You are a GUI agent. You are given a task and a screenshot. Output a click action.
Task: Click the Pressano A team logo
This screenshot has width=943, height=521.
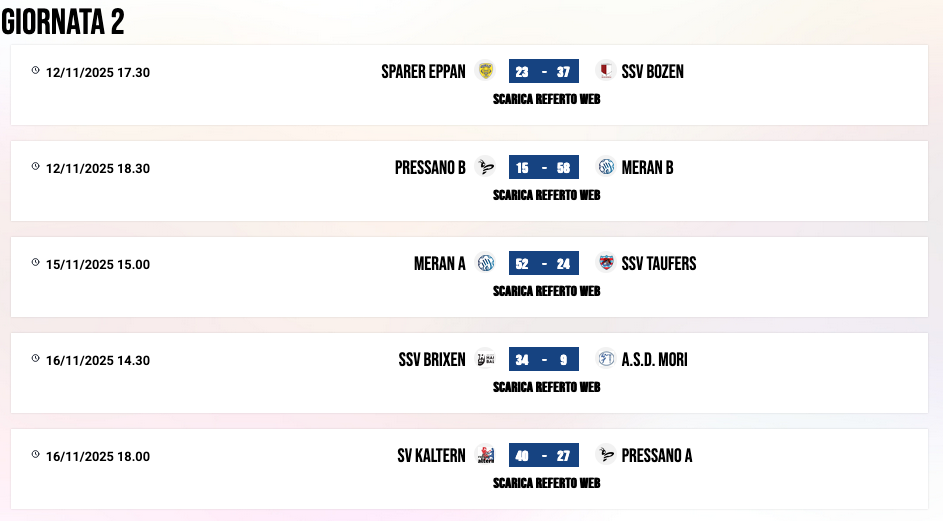pyautogui.click(x=605, y=455)
